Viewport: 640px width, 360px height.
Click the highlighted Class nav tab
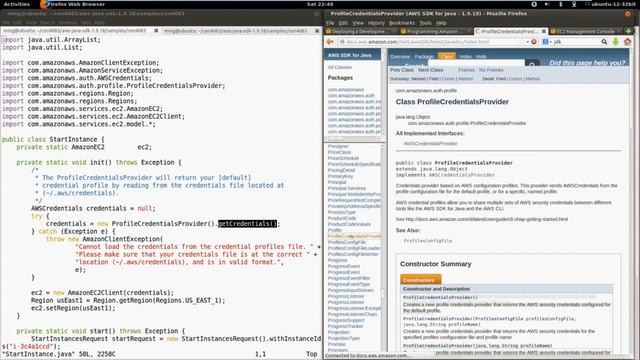tap(447, 56)
